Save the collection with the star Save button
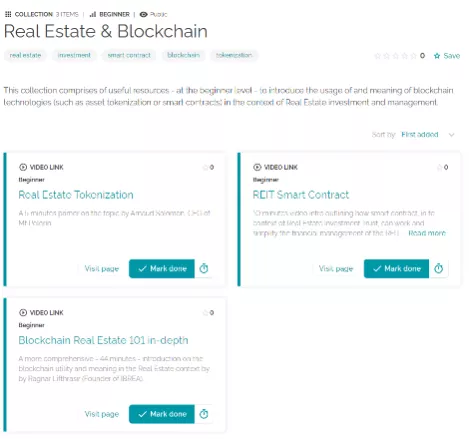Viewport: 470px width, 440px height. (x=447, y=56)
